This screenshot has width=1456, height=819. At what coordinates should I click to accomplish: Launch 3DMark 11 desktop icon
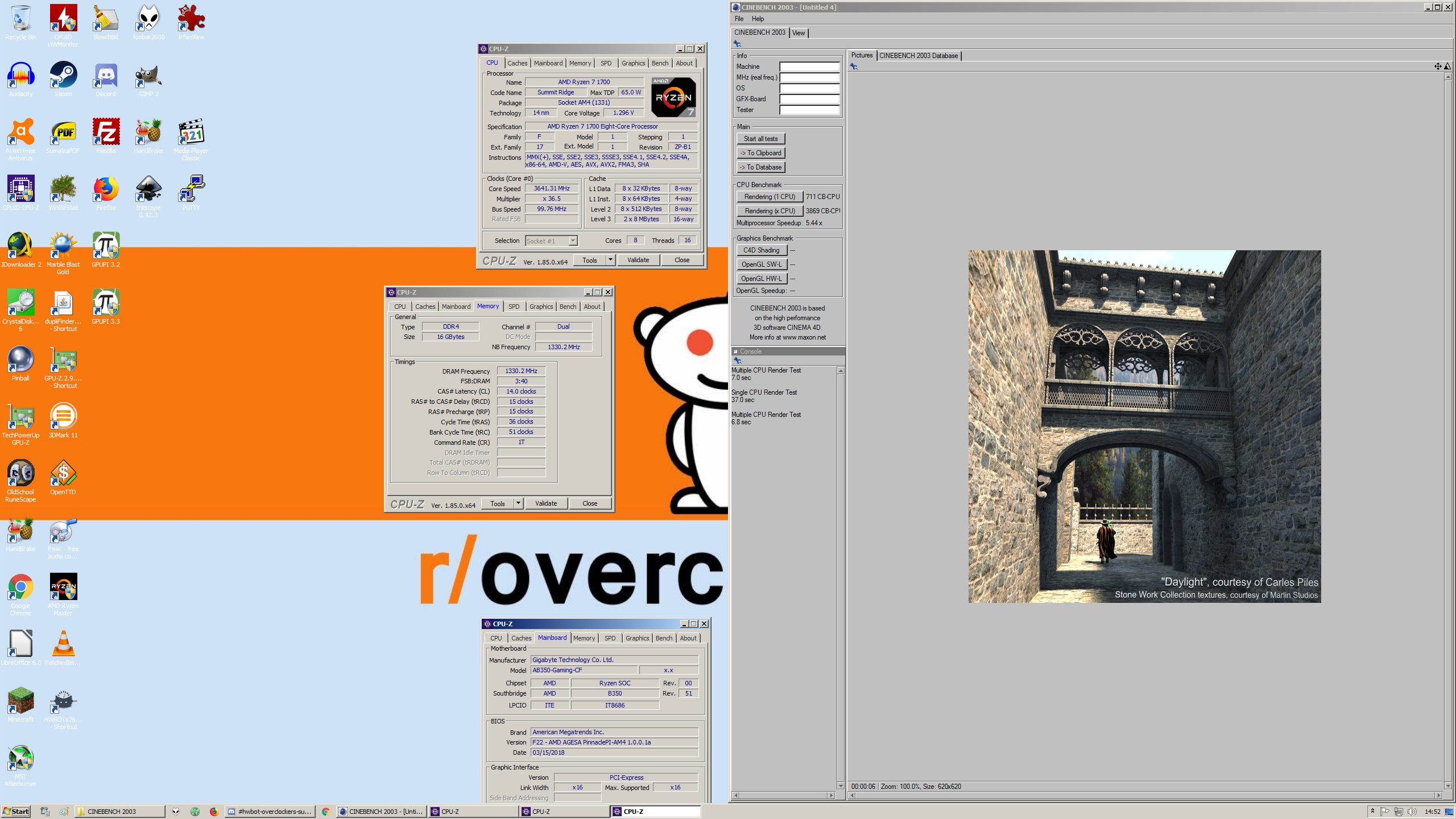(63, 420)
